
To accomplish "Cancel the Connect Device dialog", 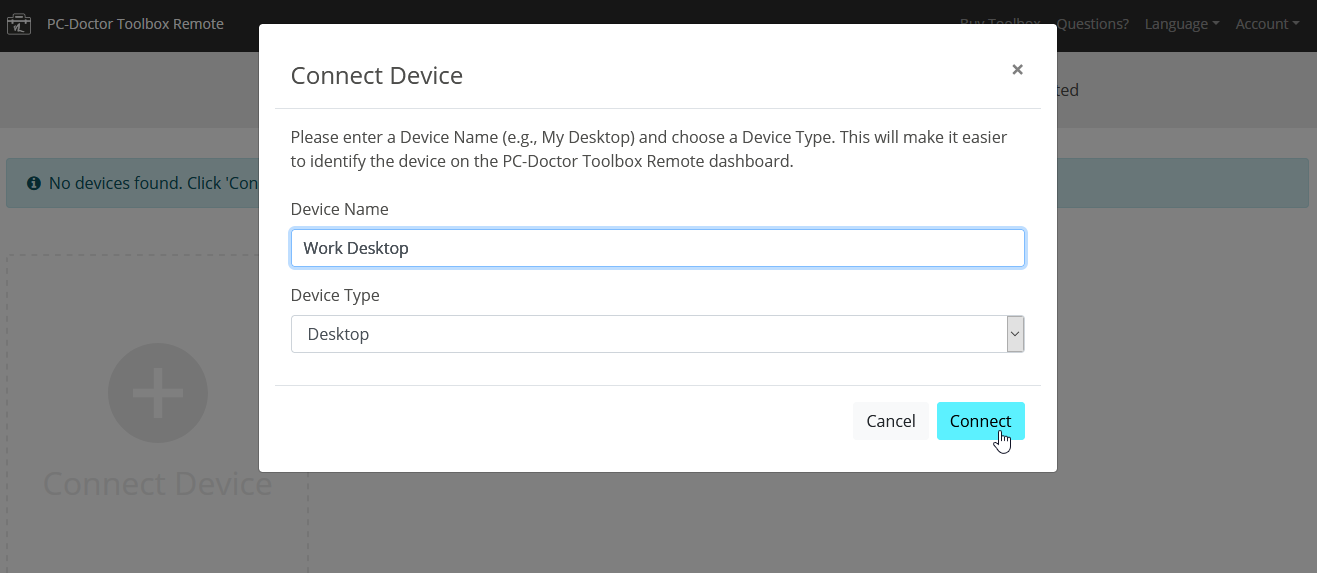I will 890,421.
